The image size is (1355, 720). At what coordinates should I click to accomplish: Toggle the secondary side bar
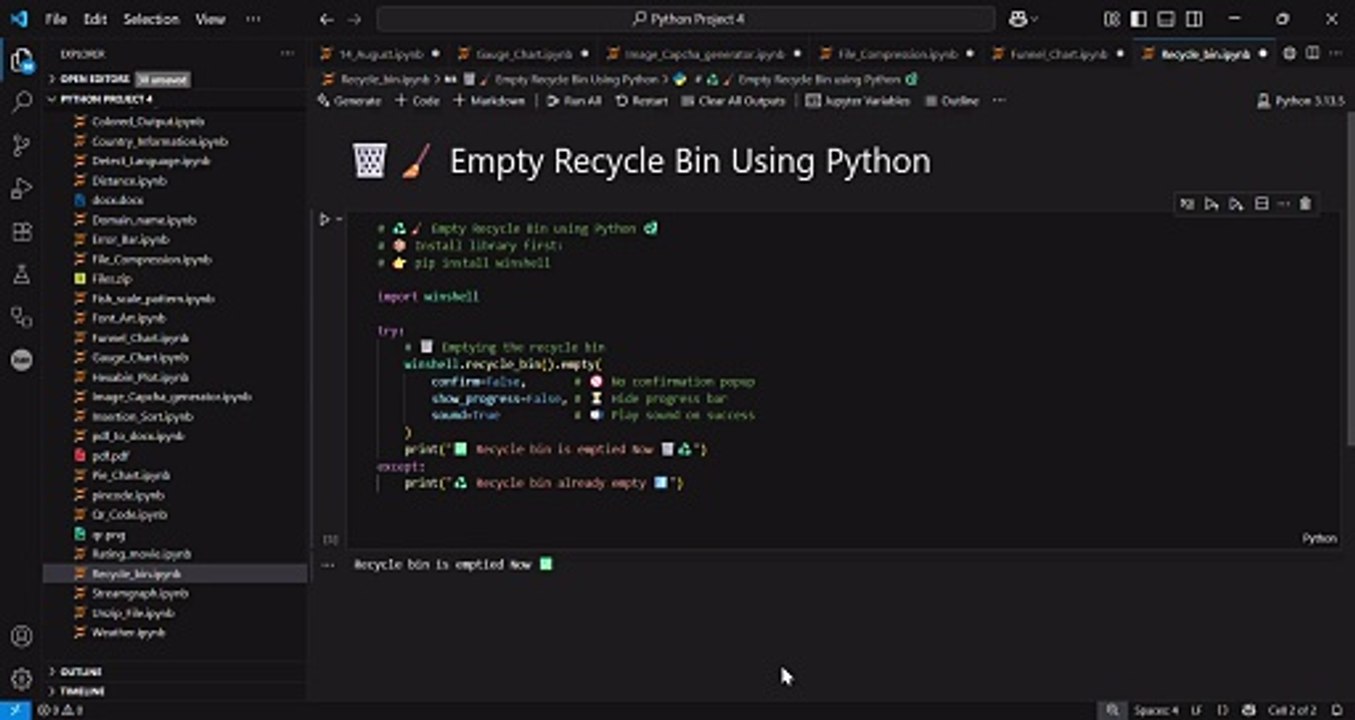tap(1194, 19)
